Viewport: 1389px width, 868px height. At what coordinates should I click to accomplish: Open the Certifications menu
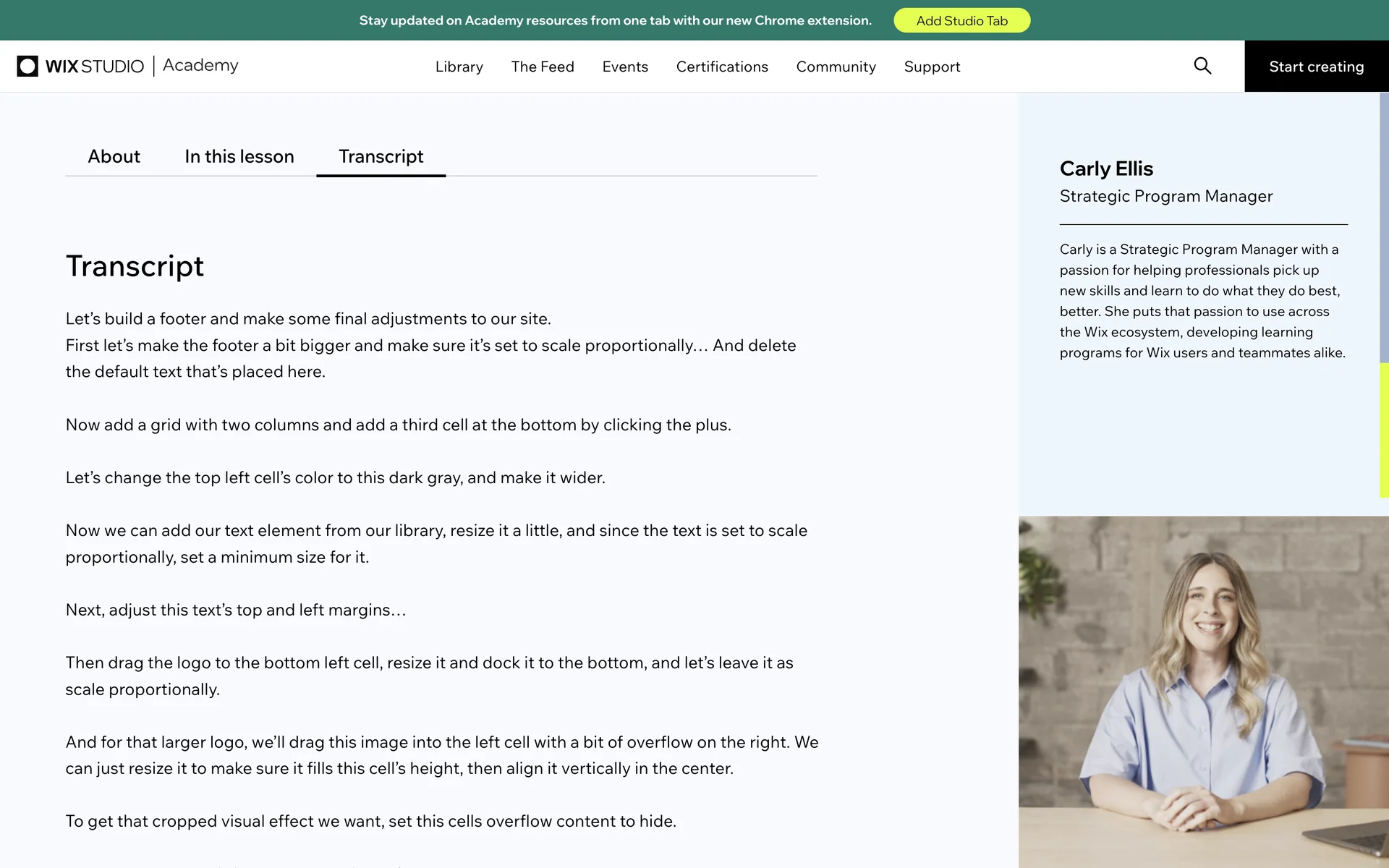click(721, 67)
